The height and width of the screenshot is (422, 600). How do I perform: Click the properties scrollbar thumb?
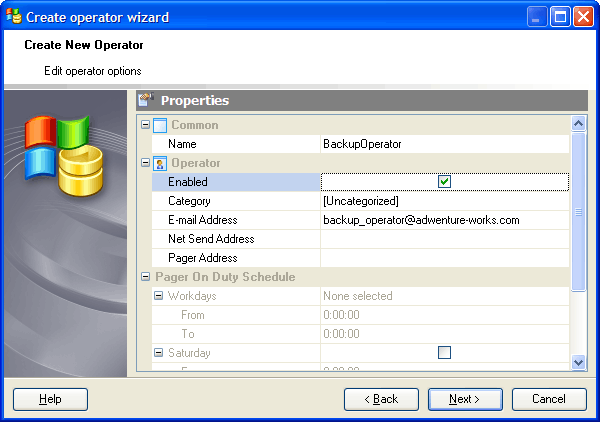(578, 212)
